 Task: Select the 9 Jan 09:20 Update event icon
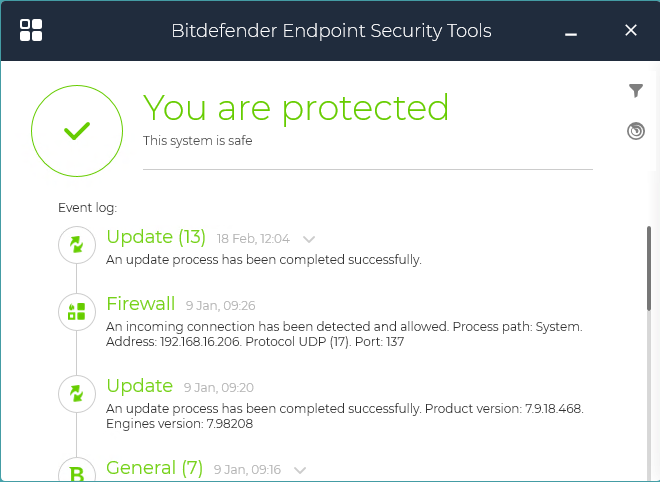pos(77,393)
